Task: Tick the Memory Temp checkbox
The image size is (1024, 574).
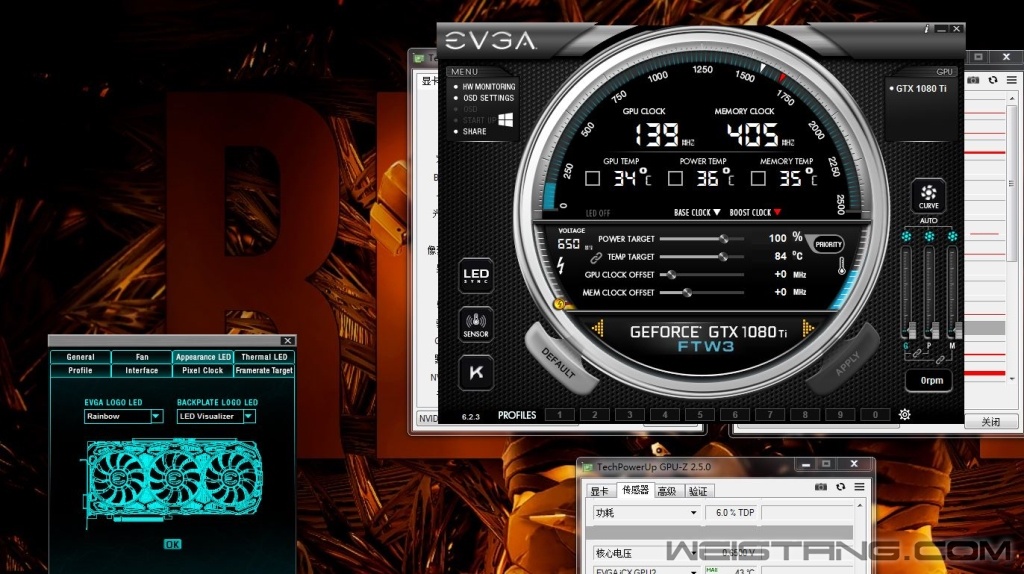Action: click(758, 179)
